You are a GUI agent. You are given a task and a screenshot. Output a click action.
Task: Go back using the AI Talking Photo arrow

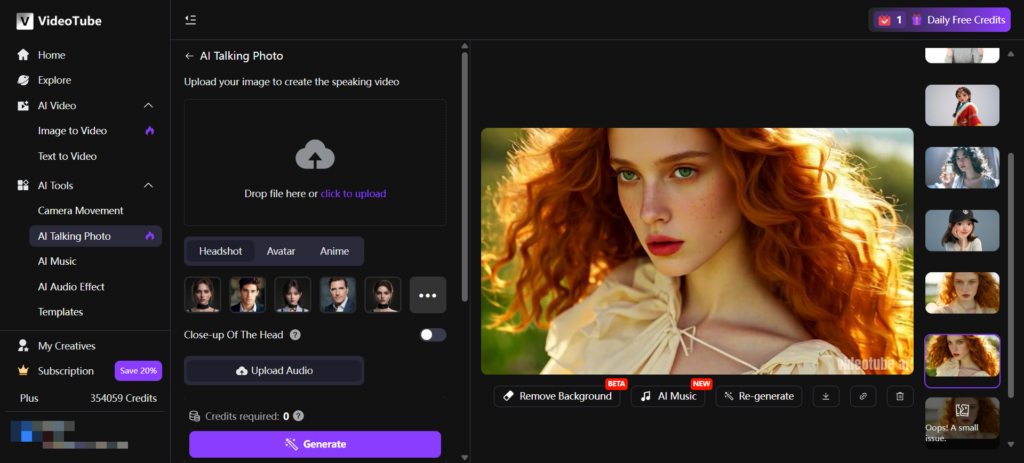click(x=189, y=56)
